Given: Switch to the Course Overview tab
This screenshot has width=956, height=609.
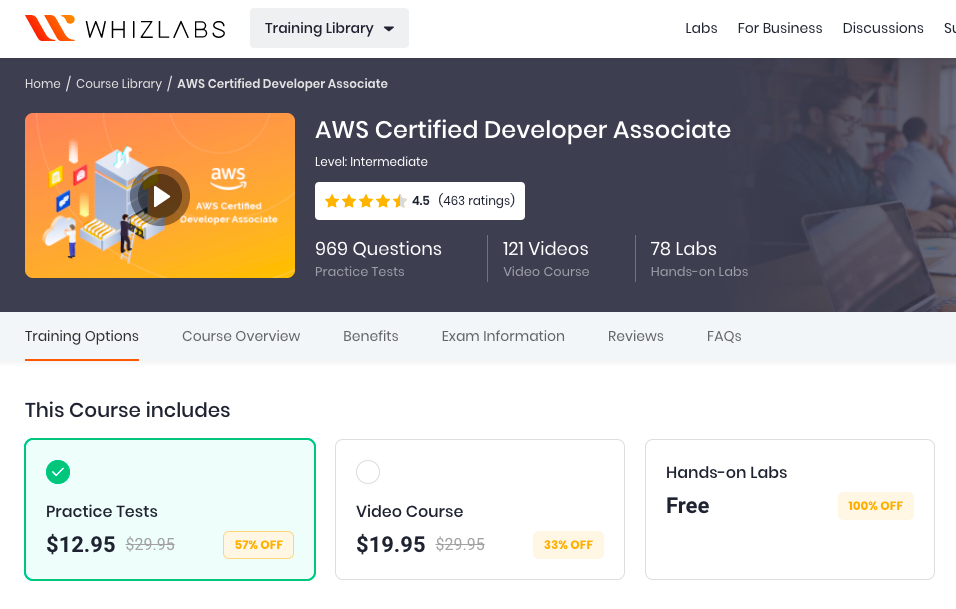Looking at the screenshot, I should pyautogui.click(x=241, y=336).
